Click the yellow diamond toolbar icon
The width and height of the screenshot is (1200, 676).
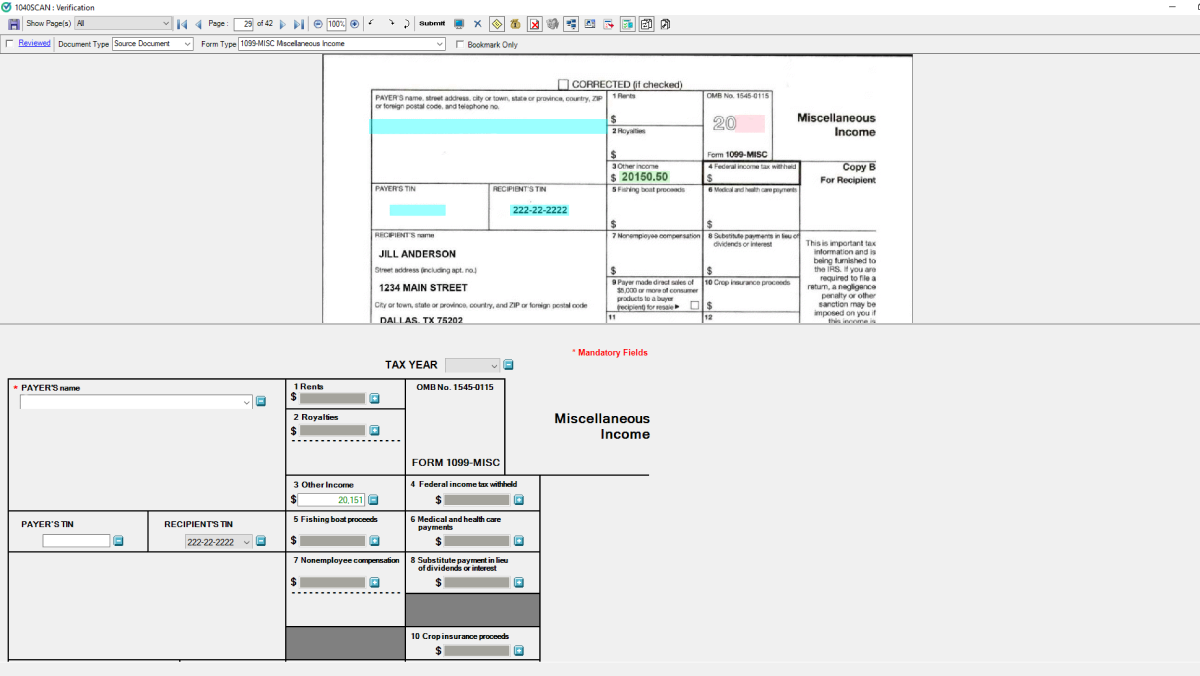click(497, 23)
